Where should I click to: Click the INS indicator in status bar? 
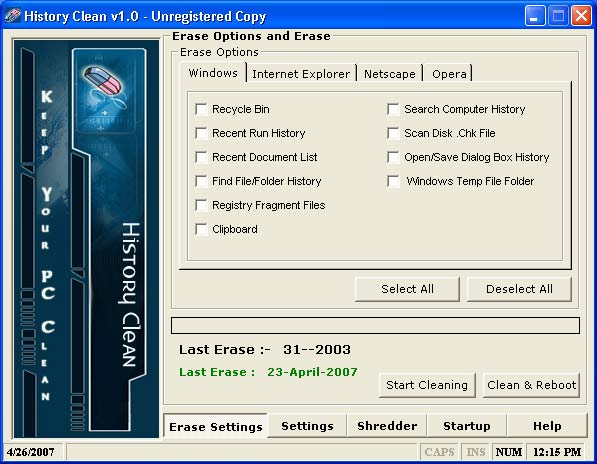pos(476,452)
